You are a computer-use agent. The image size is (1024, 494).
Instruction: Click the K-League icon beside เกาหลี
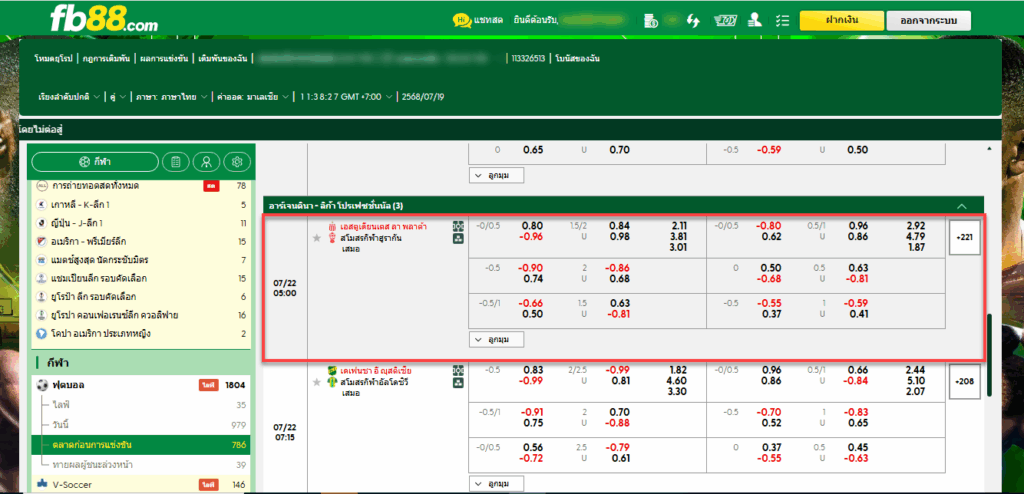(x=42, y=205)
